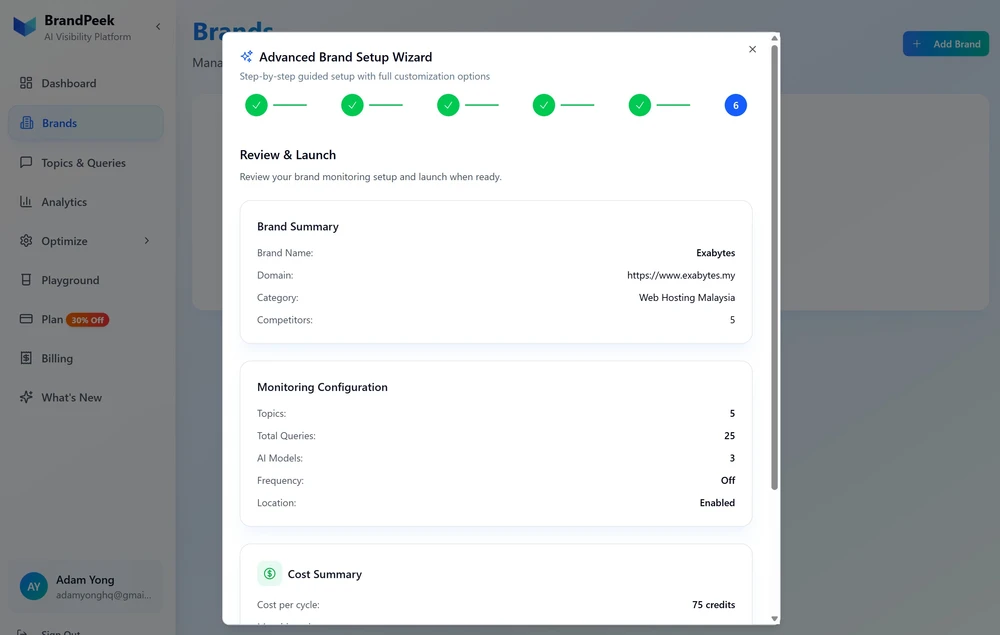Click the Cost Summary dollar icon
Viewport: 1000px width, 635px height.
(x=269, y=574)
